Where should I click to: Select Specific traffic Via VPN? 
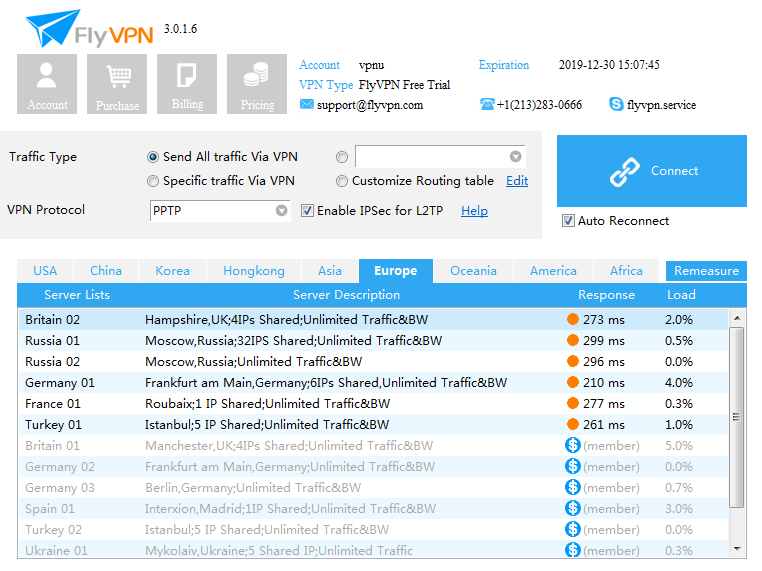153,181
